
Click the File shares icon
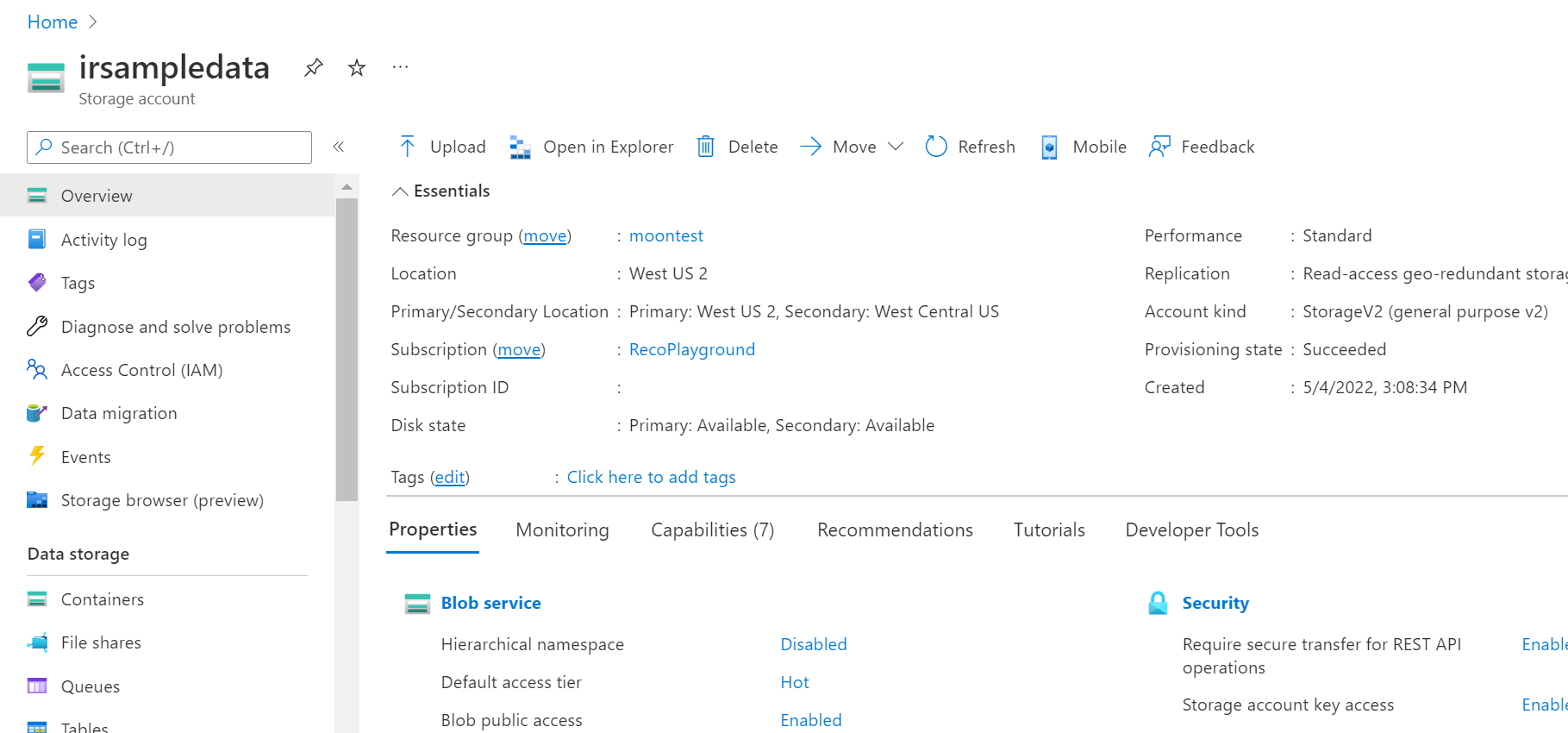click(x=37, y=642)
